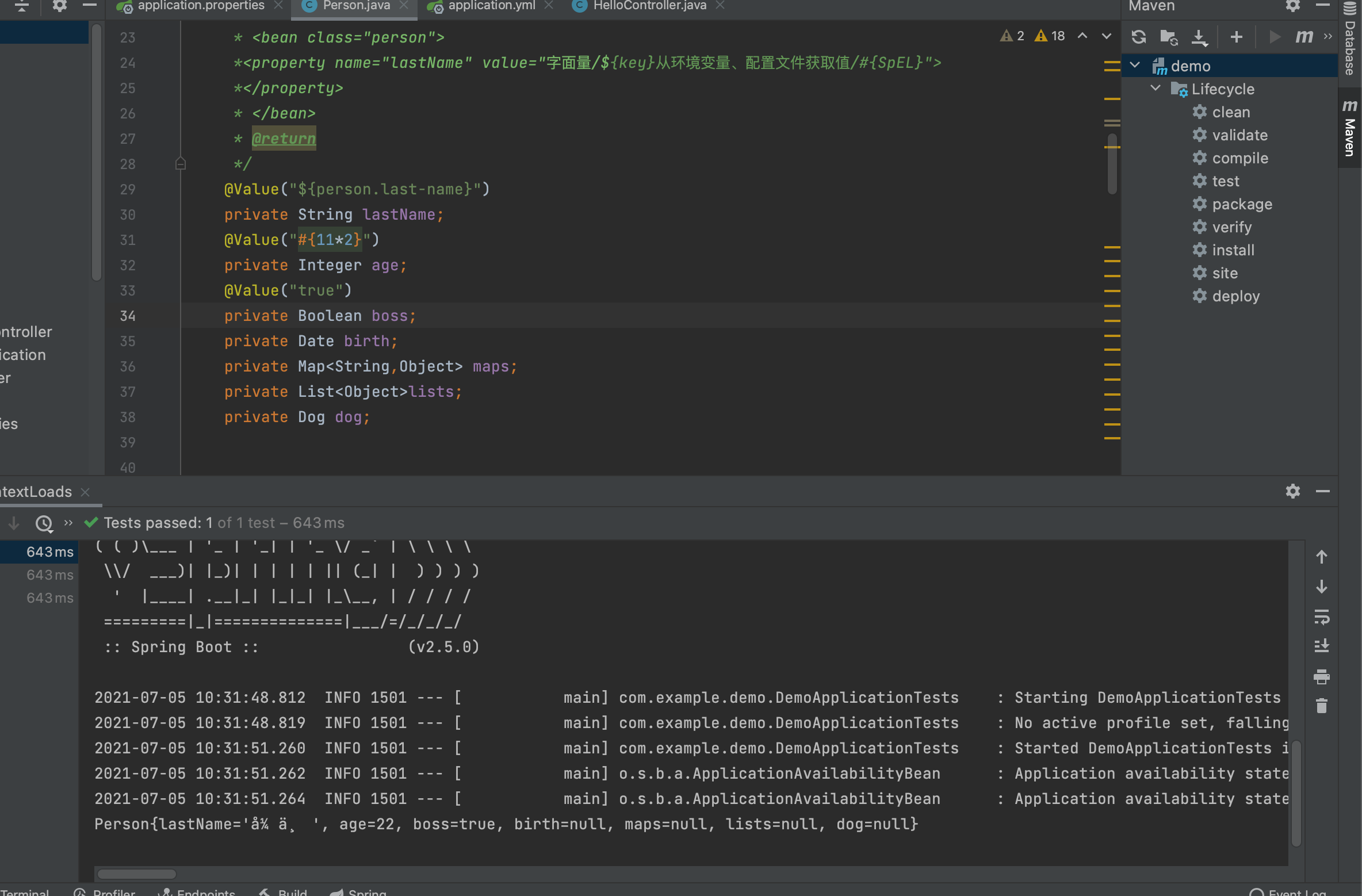Run the Maven package lifecycle goal
Viewport: 1362px width, 896px height.
[1242, 204]
